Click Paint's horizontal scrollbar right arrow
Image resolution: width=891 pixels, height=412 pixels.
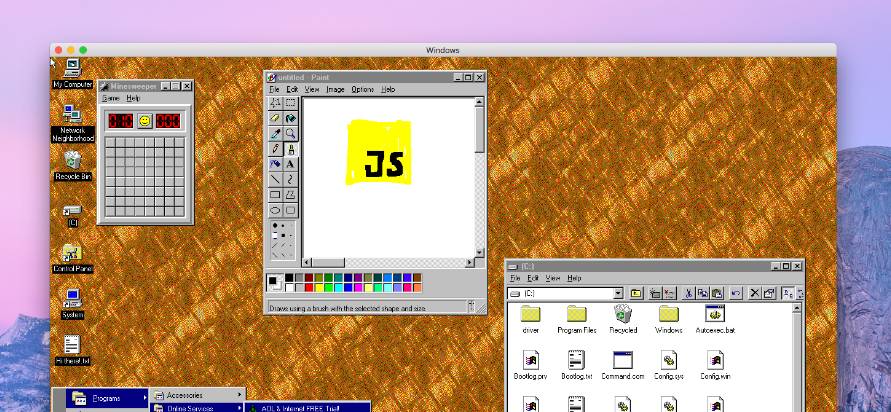click(469, 263)
